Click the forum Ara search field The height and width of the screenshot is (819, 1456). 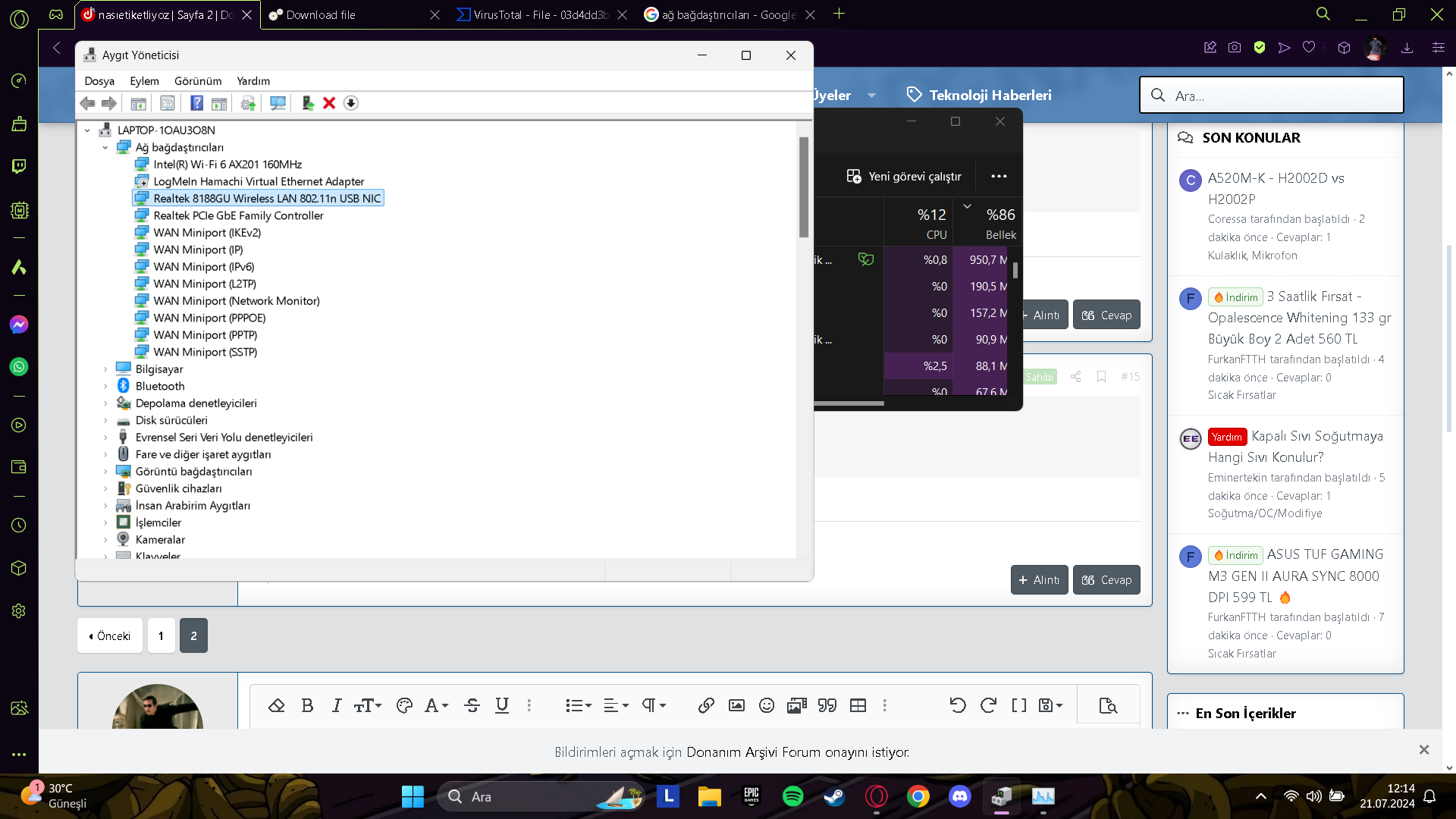pyautogui.click(x=1282, y=96)
